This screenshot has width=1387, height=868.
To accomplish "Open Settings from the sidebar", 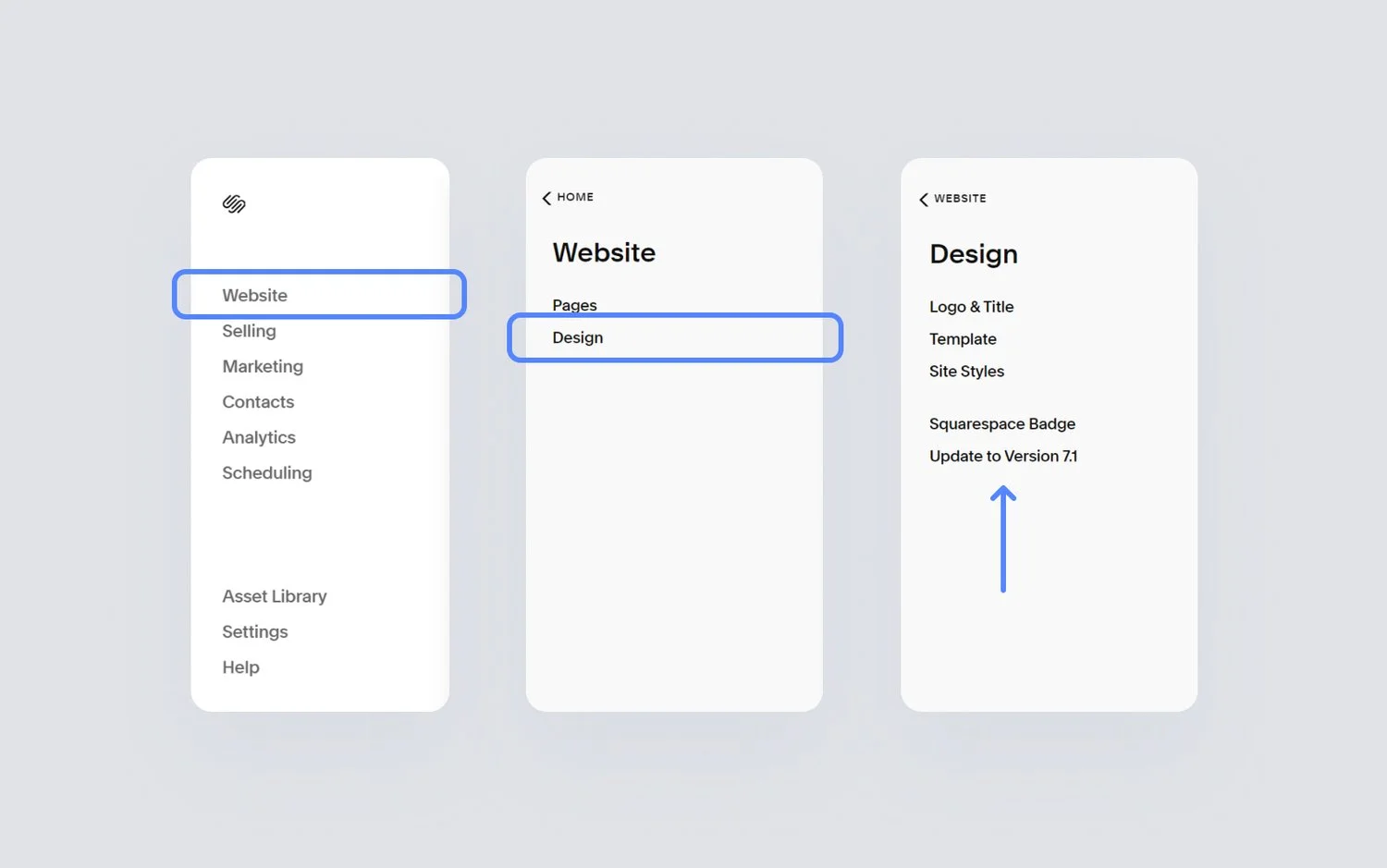I will 254,631.
